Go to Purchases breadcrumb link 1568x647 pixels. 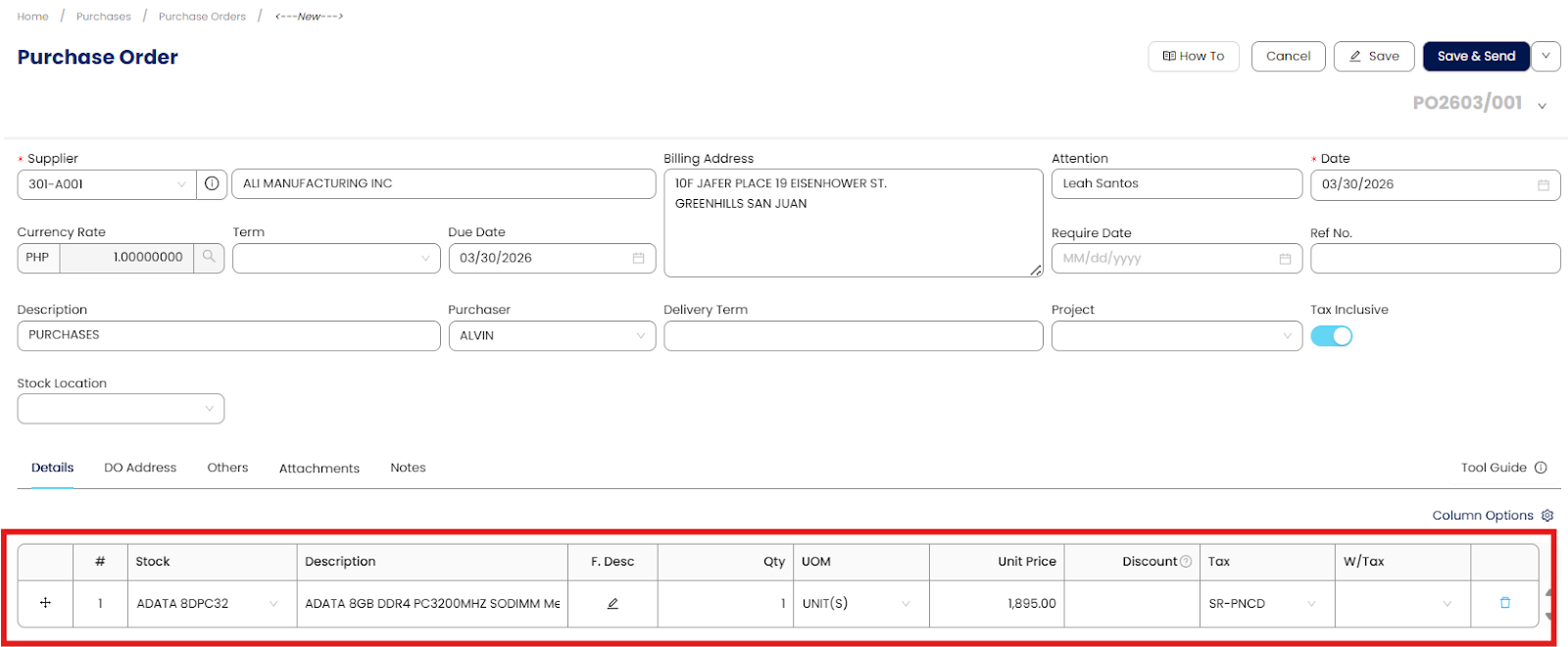(x=104, y=17)
